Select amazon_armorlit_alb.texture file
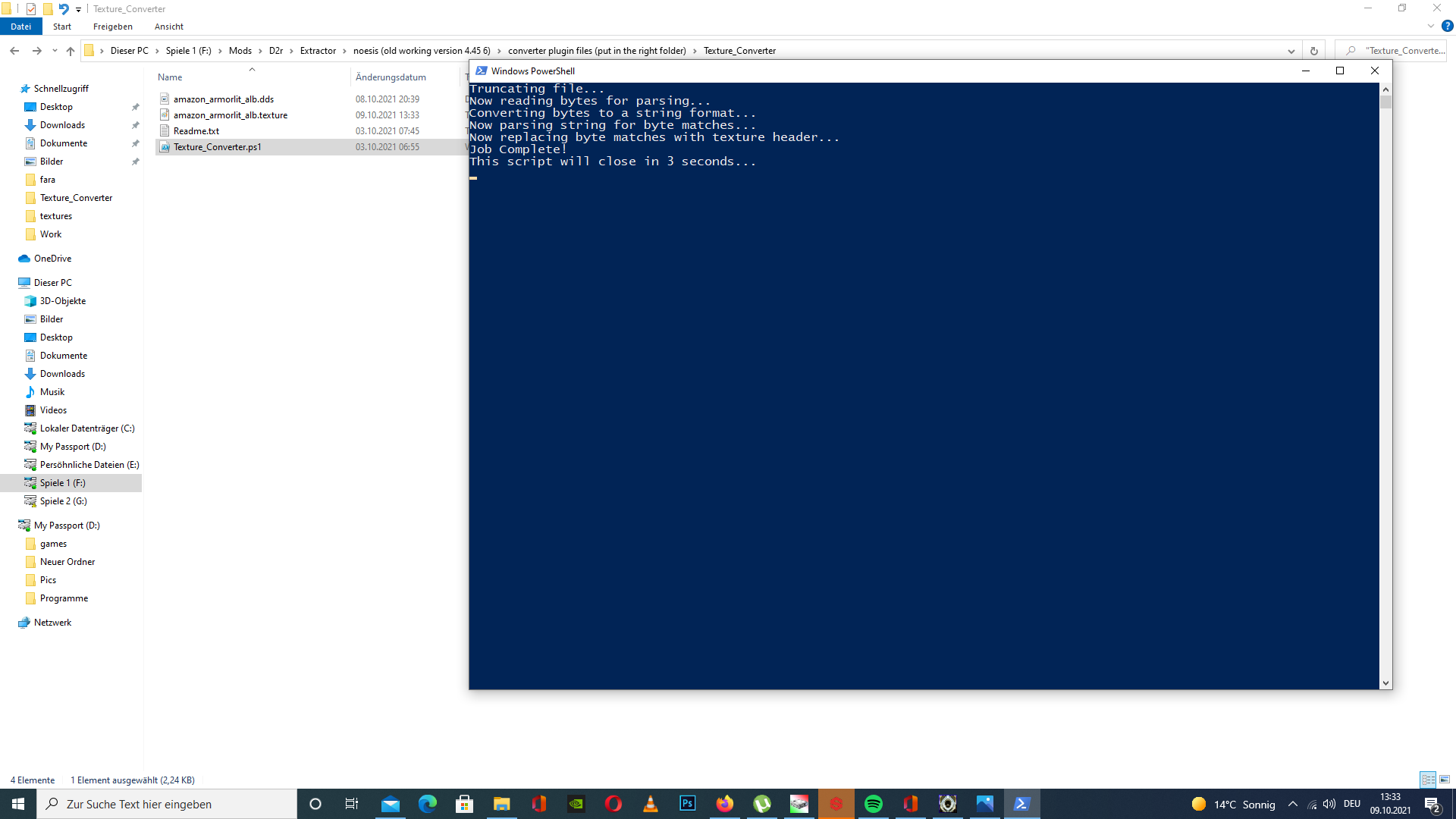 (x=231, y=115)
